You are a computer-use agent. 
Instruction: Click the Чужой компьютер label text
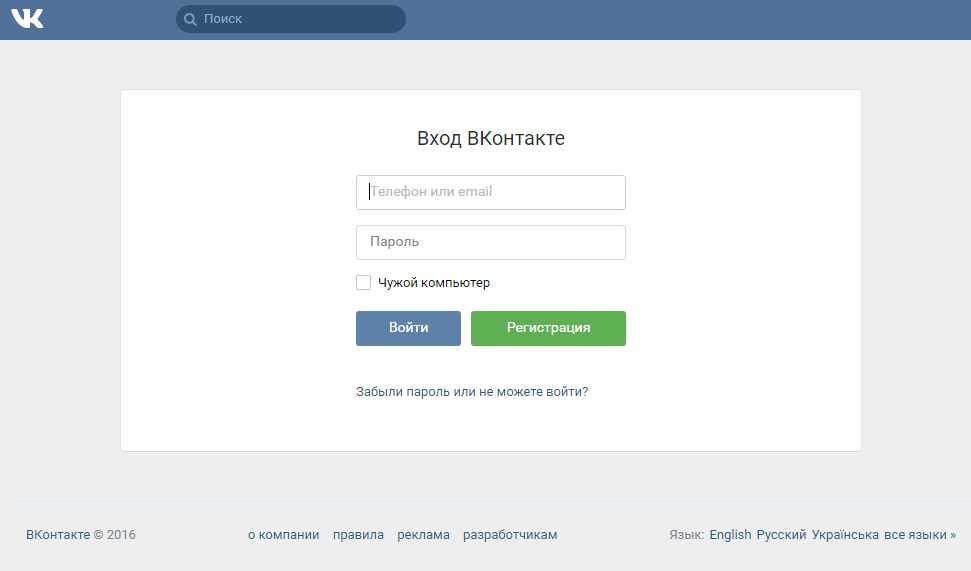434,283
